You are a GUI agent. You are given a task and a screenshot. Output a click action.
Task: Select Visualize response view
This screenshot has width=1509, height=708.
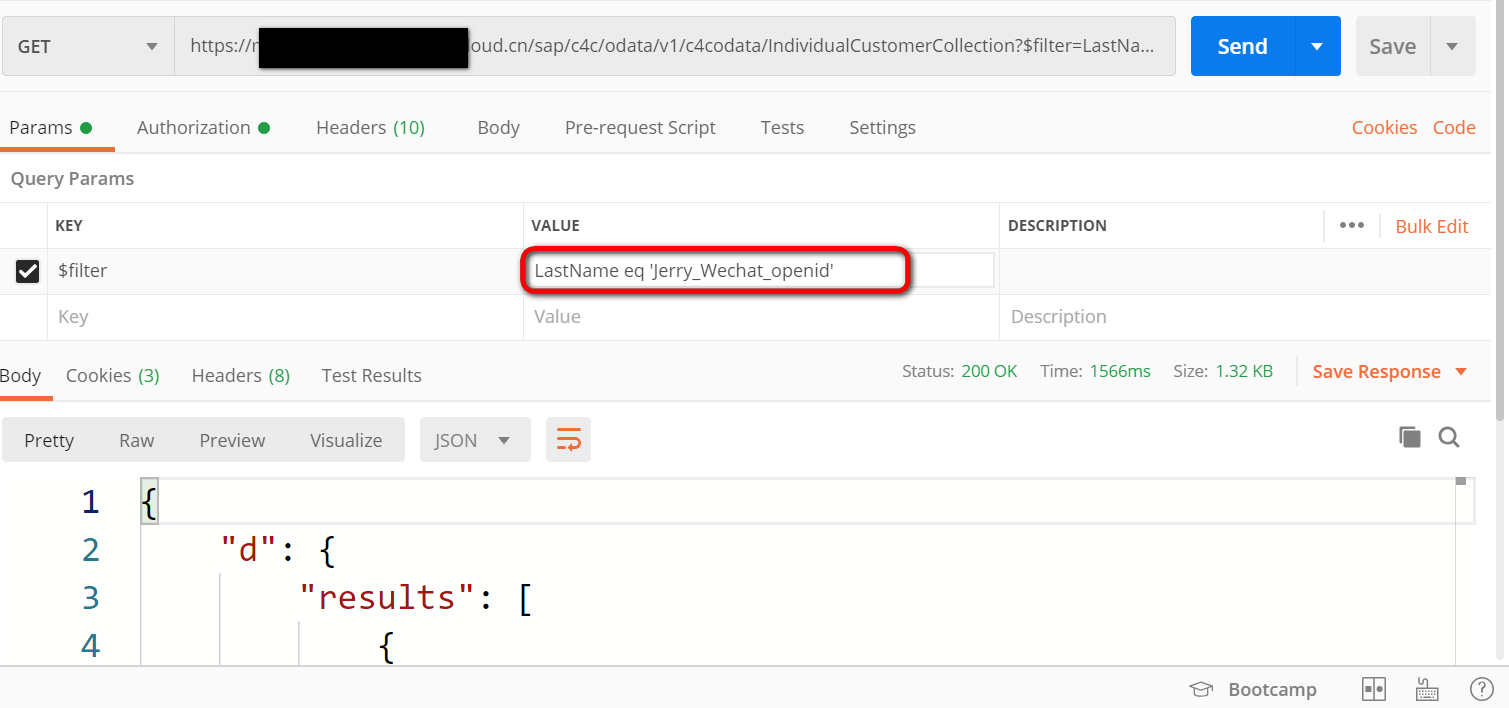point(346,440)
